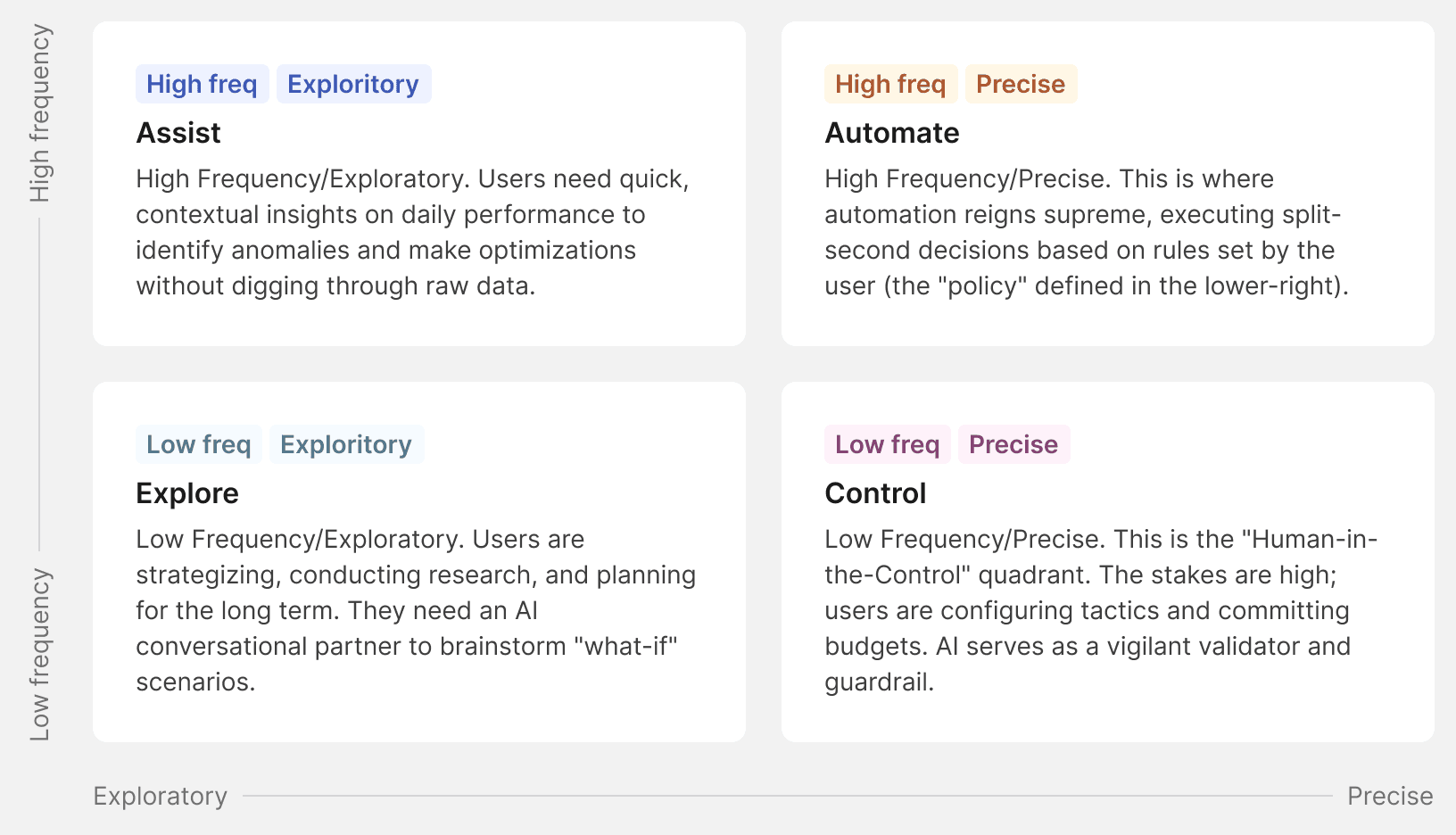Click the Explore quadrant description paragraph
Screen dimensions: 1456x835
416,610
